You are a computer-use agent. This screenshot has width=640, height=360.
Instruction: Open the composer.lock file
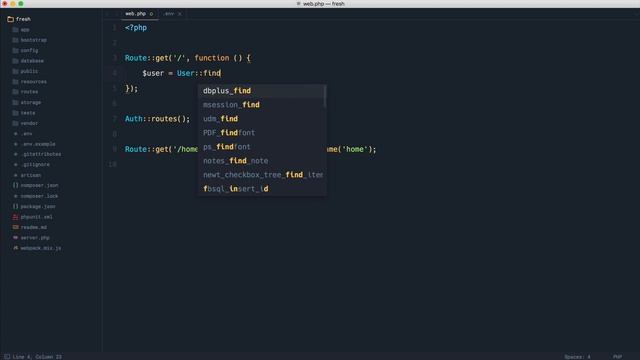(39, 196)
